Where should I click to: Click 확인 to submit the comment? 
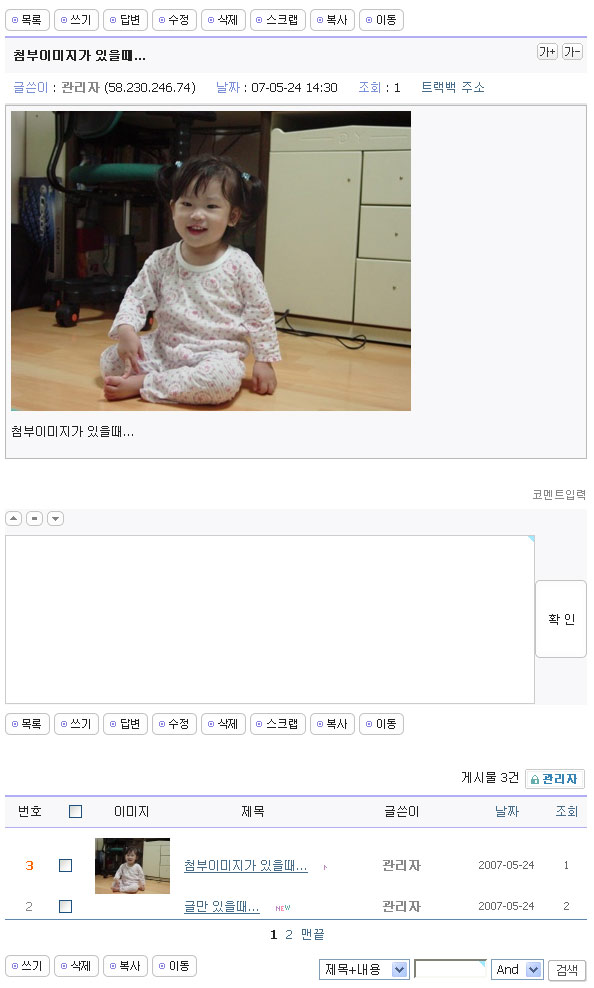[561, 619]
